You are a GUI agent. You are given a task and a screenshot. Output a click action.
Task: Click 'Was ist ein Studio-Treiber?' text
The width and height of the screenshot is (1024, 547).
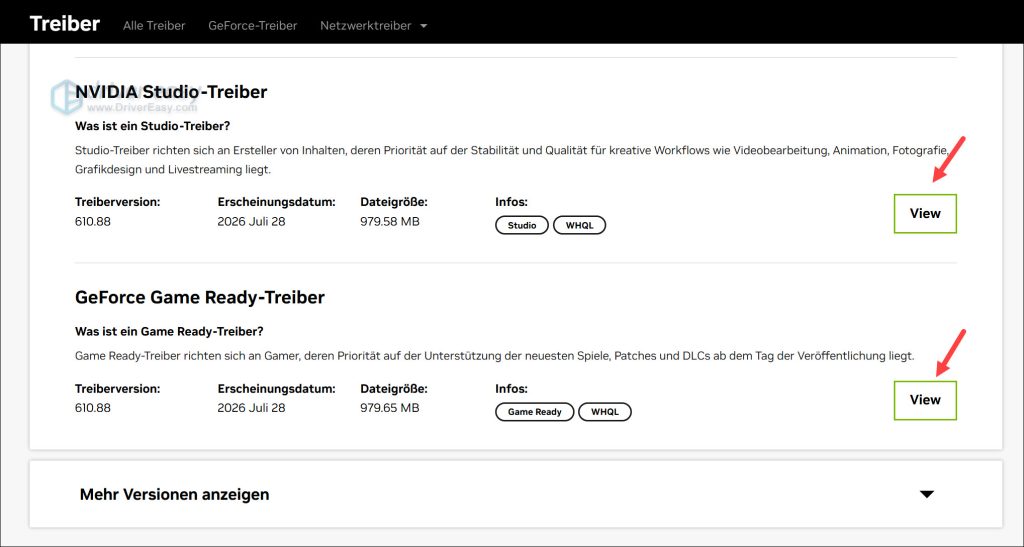pyautogui.click(x=153, y=126)
